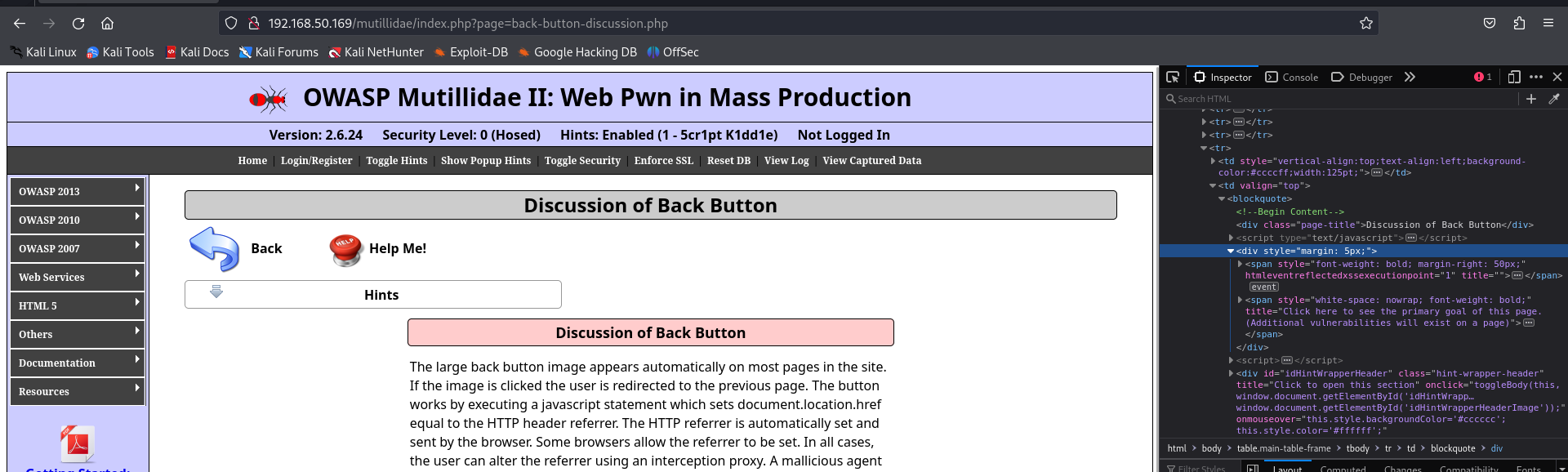Expand the OWASP 2010 menu
1568x472 pixels.
(x=78, y=220)
